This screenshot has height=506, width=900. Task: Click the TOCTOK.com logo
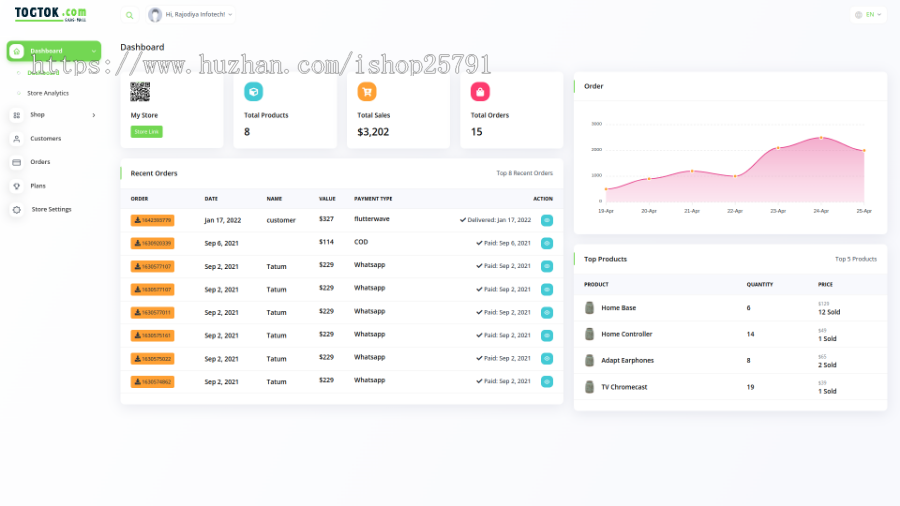coord(51,14)
